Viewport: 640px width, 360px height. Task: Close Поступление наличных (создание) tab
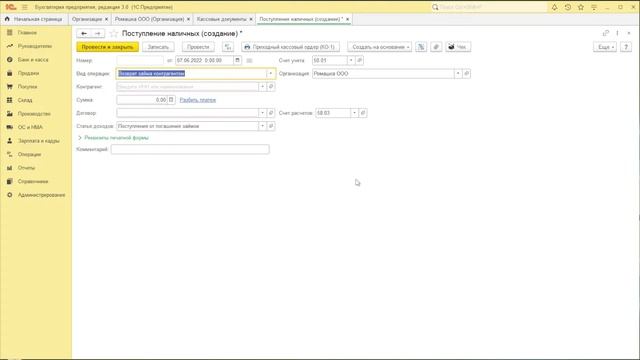click(x=348, y=19)
